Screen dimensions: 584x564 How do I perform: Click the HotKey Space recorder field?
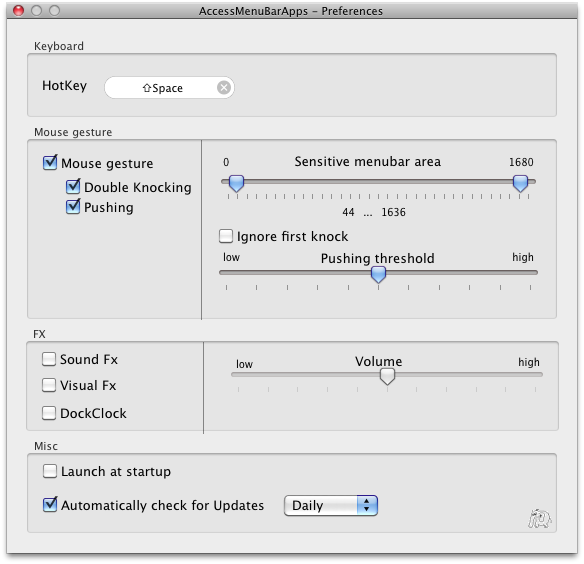169,88
